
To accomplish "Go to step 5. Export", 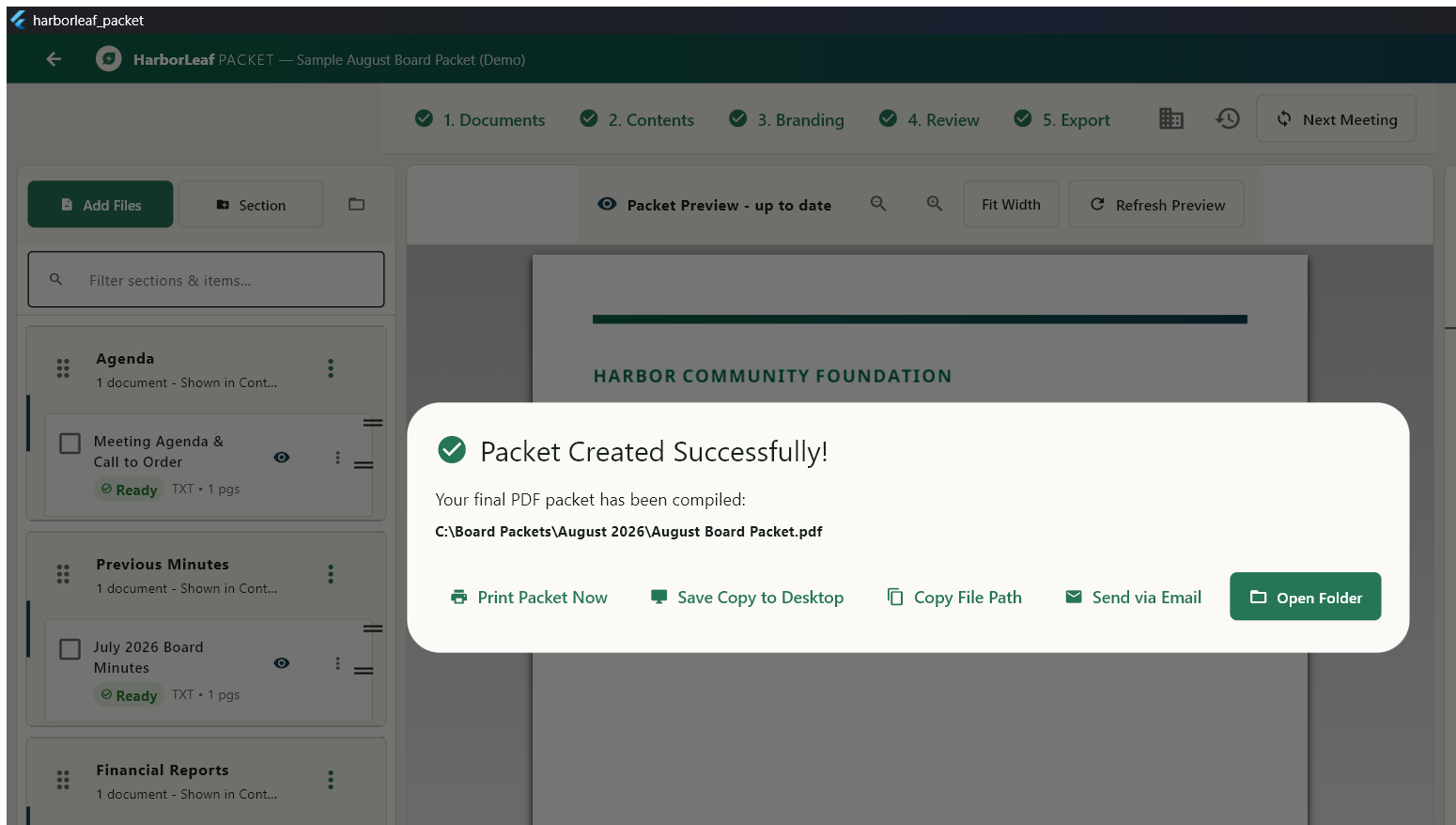I will tap(1062, 119).
